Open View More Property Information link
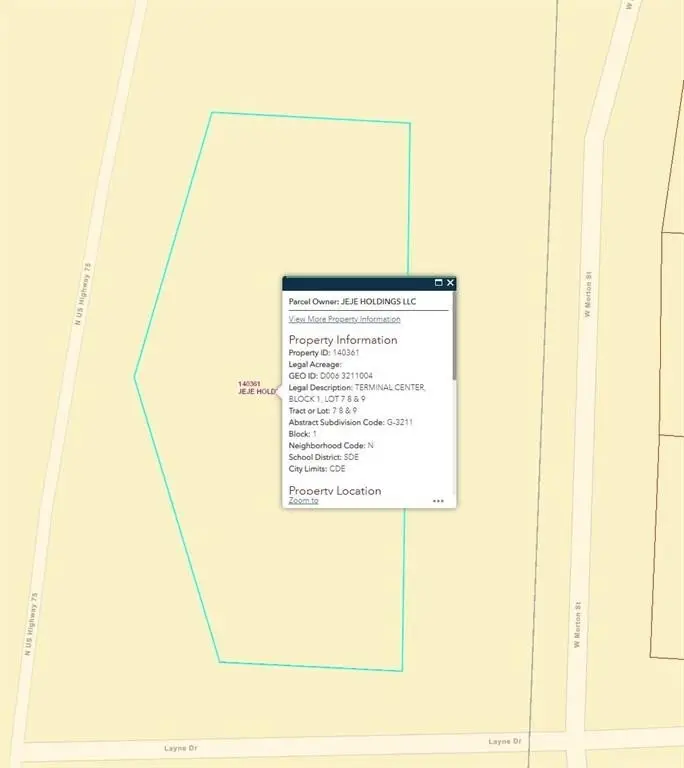Image resolution: width=684 pixels, height=768 pixels. (x=344, y=319)
